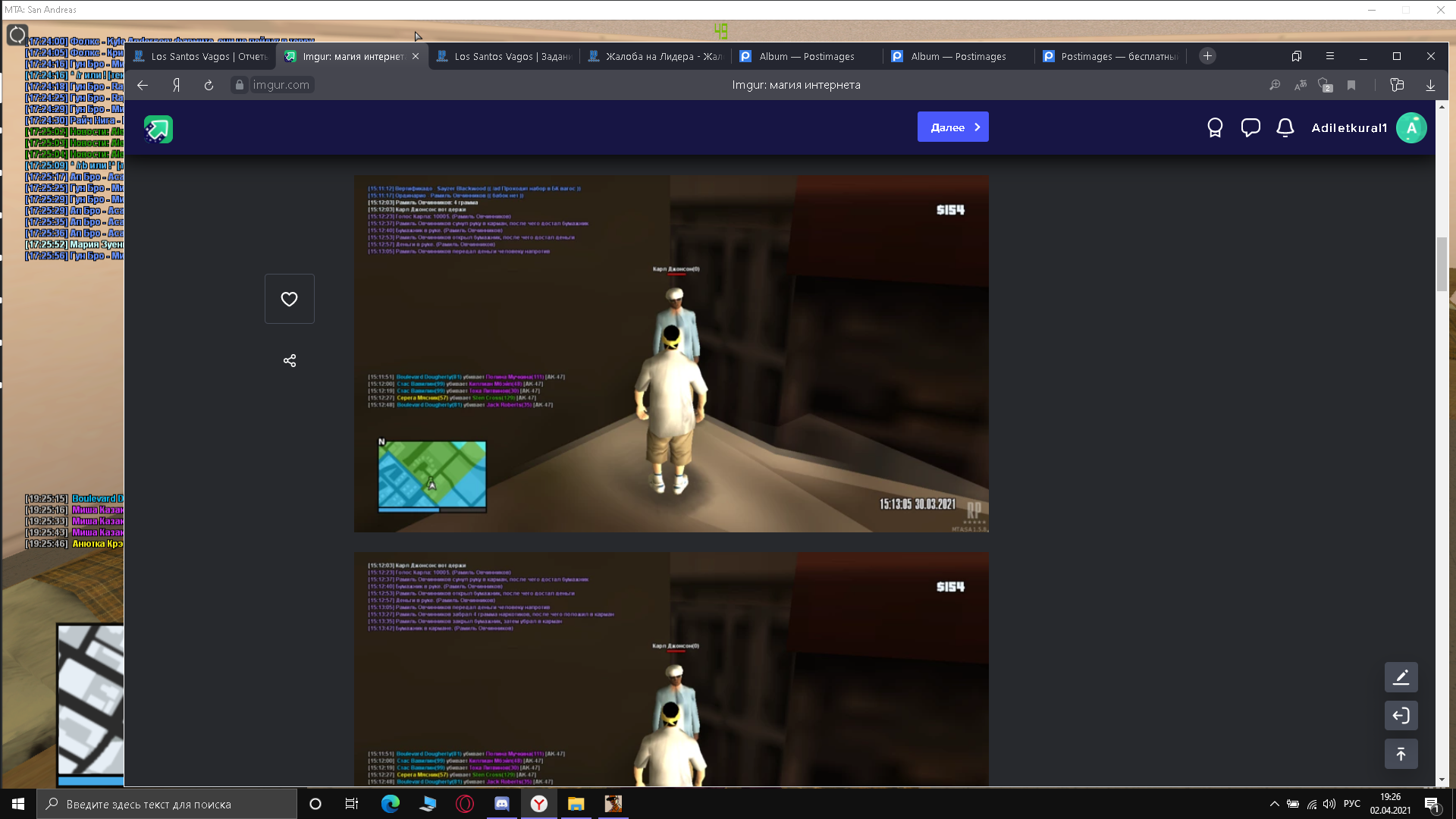Click the Imgur logo home icon
Image resolution: width=1456 pixels, height=819 pixels.
coord(158,129)
